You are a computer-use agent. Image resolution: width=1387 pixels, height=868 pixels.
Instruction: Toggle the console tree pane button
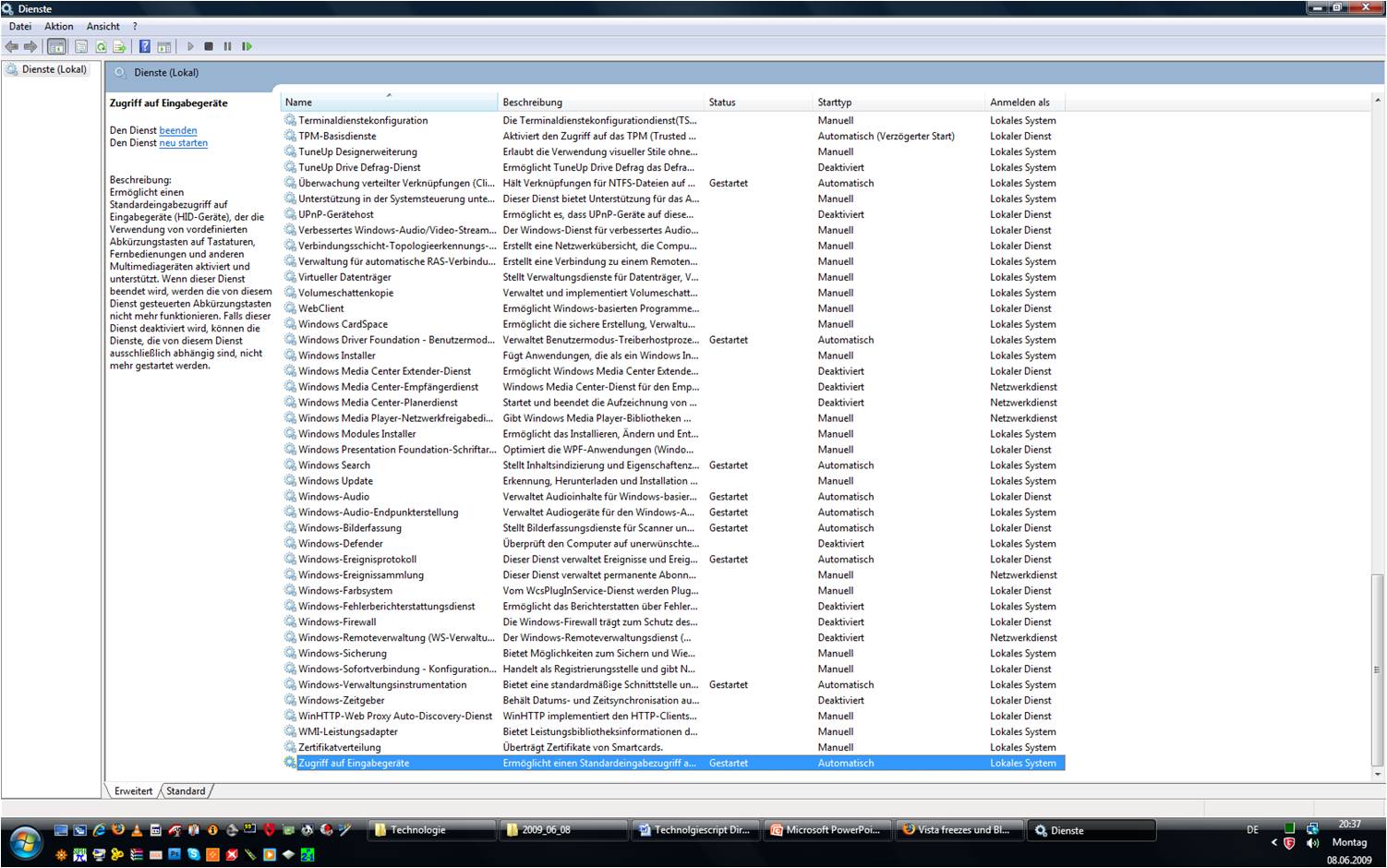(x=57, y=46)
